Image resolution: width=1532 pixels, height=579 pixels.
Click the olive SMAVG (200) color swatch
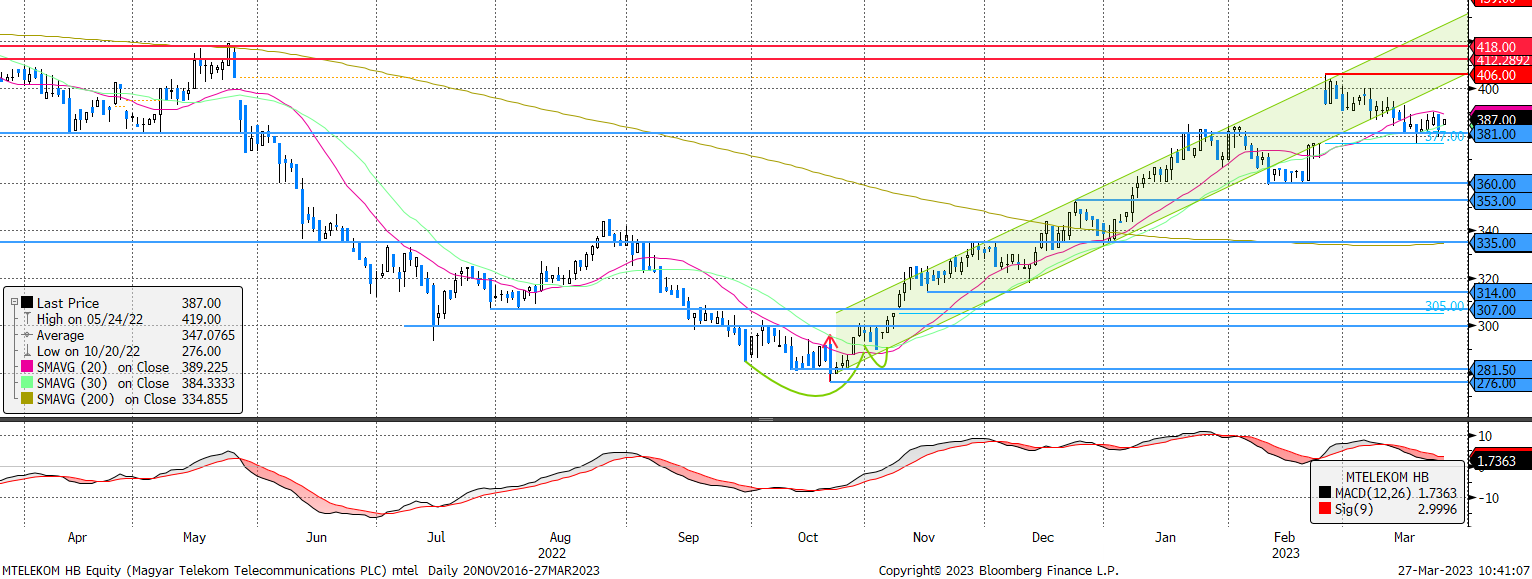pyautogui.click(x=27, y=398)
